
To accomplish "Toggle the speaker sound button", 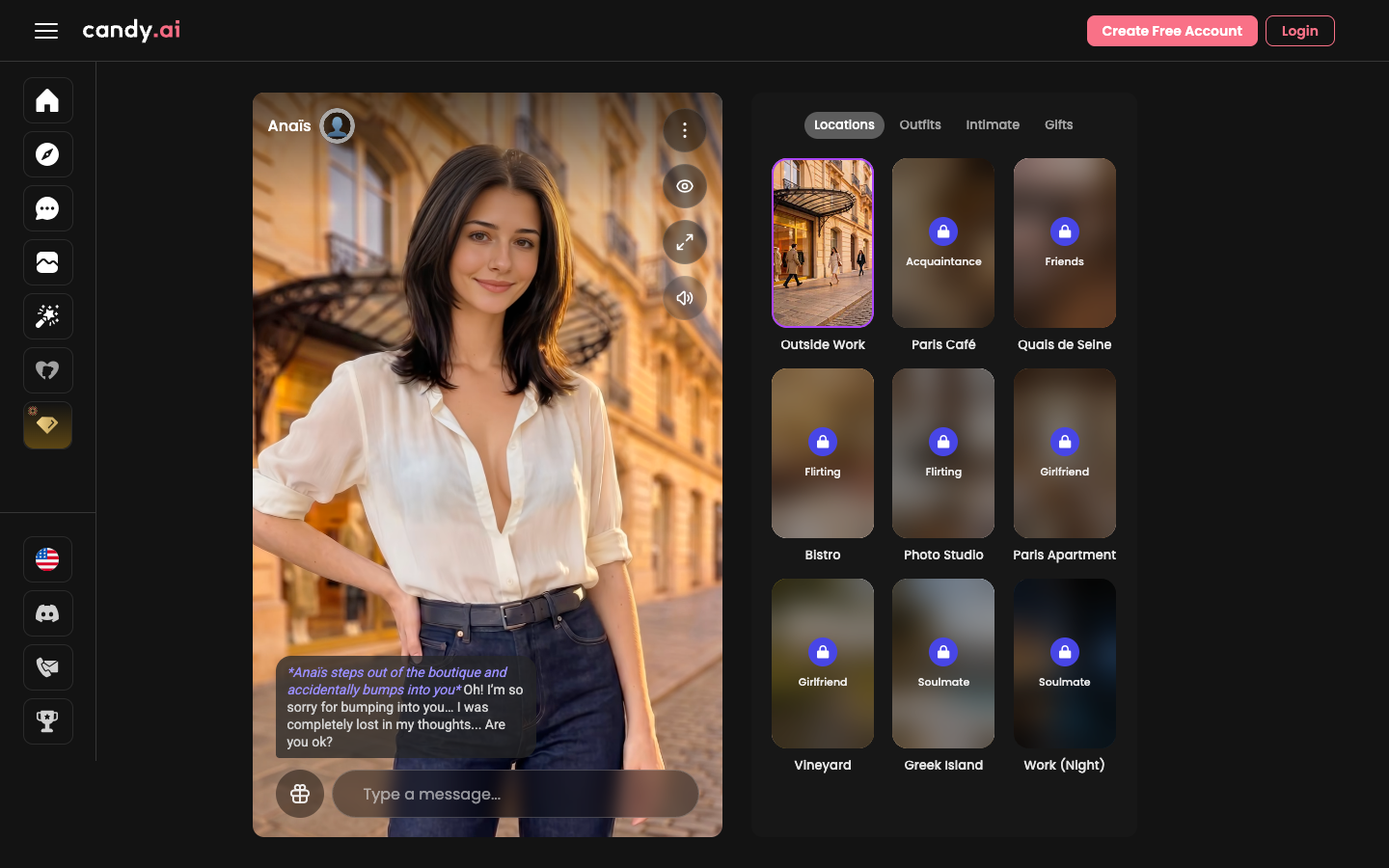I will 685,298.
